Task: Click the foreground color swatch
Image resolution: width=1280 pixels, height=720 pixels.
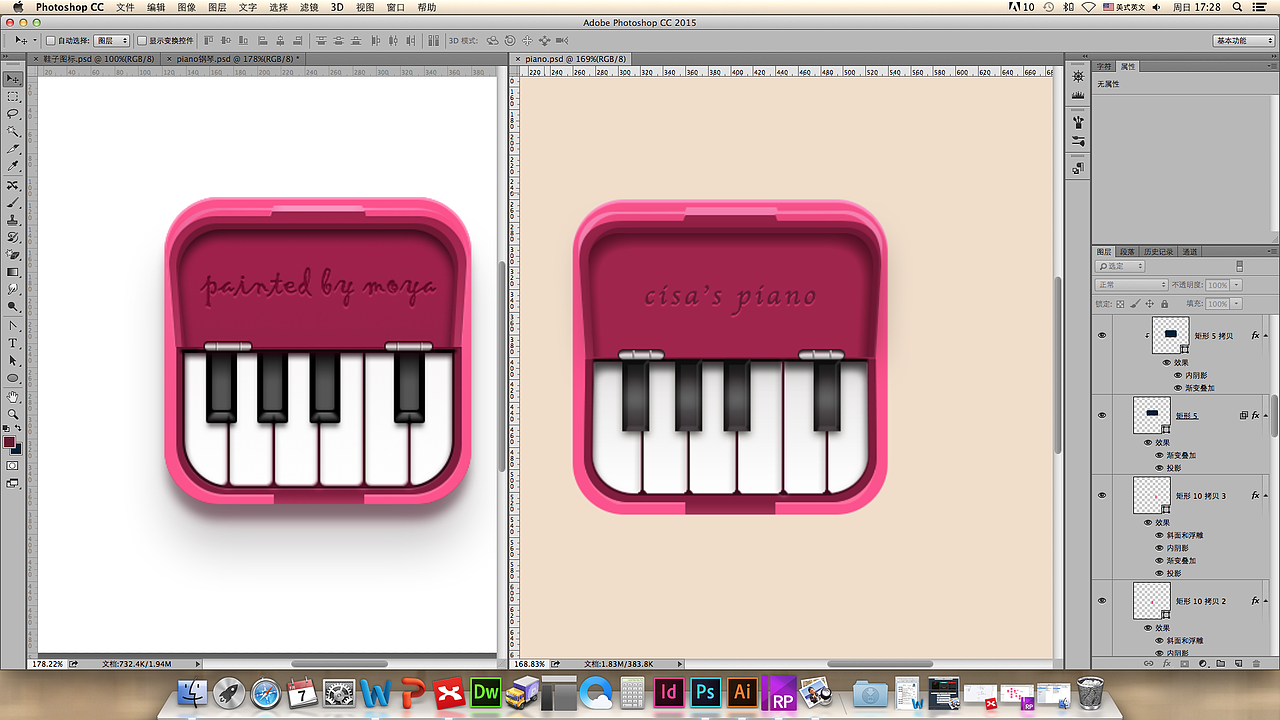Action: tap(9, 441)
